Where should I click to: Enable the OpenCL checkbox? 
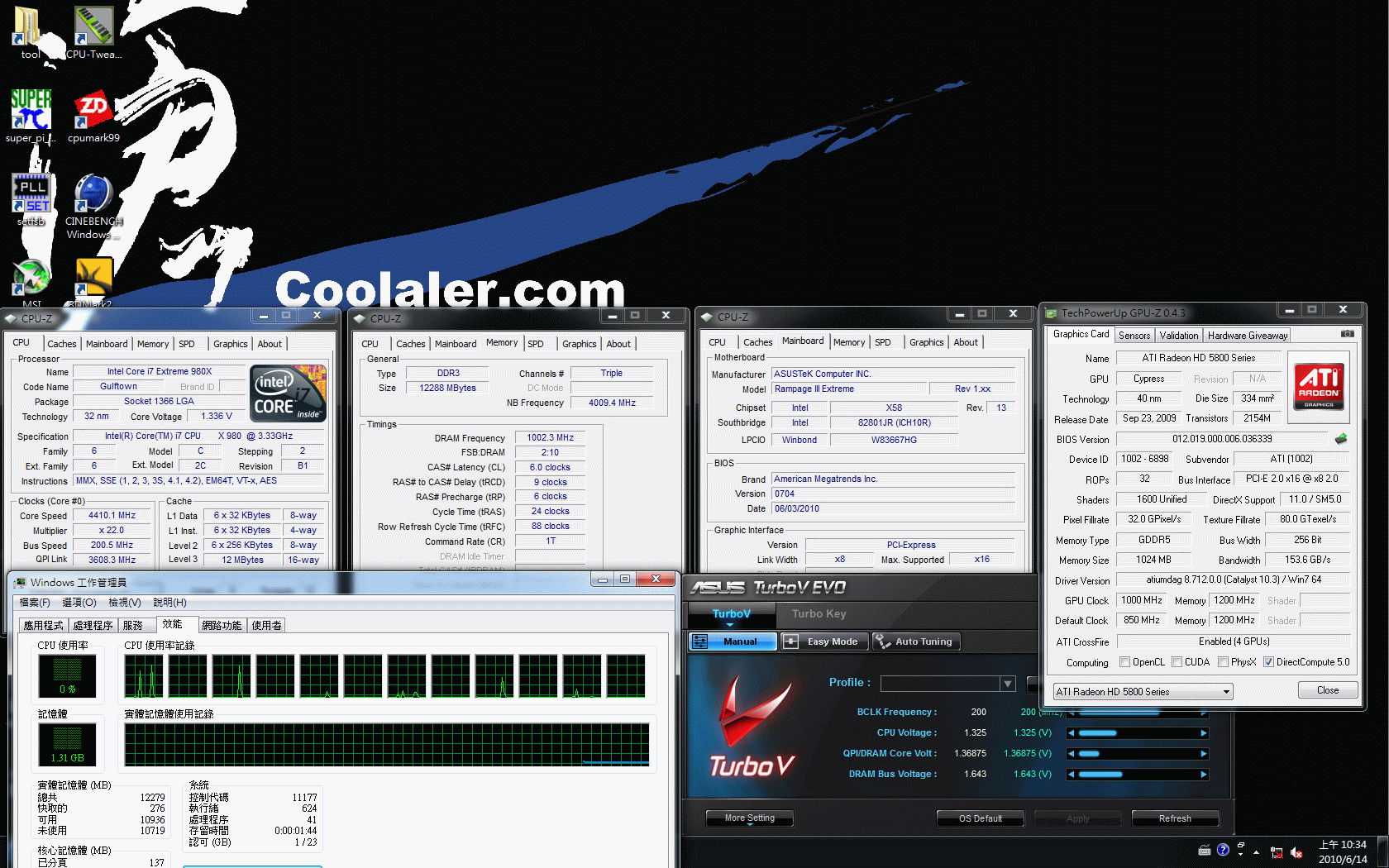click(1124, 662)
